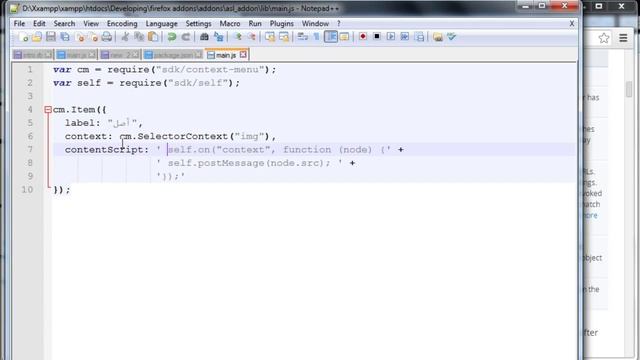
Task: Click 'contentScript:' on line 7
Action: point(107,150)
